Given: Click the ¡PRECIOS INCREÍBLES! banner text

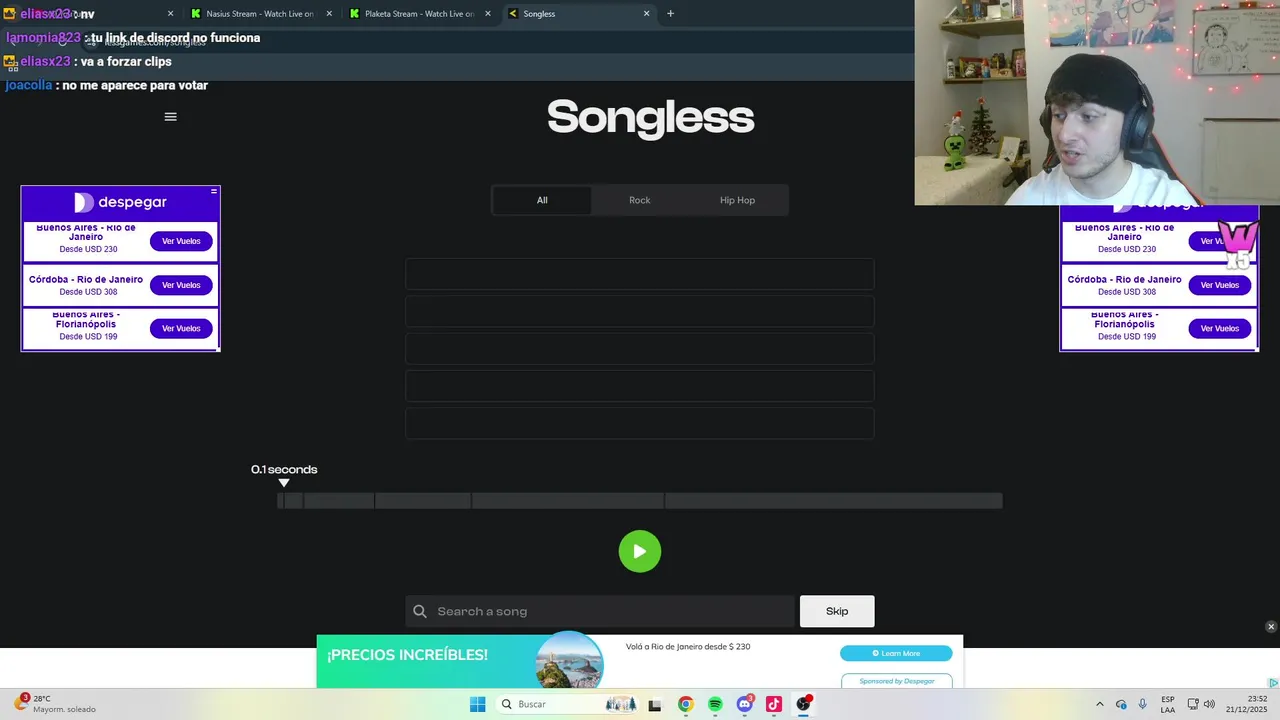Looking at the screenshot, I should 407,655.
